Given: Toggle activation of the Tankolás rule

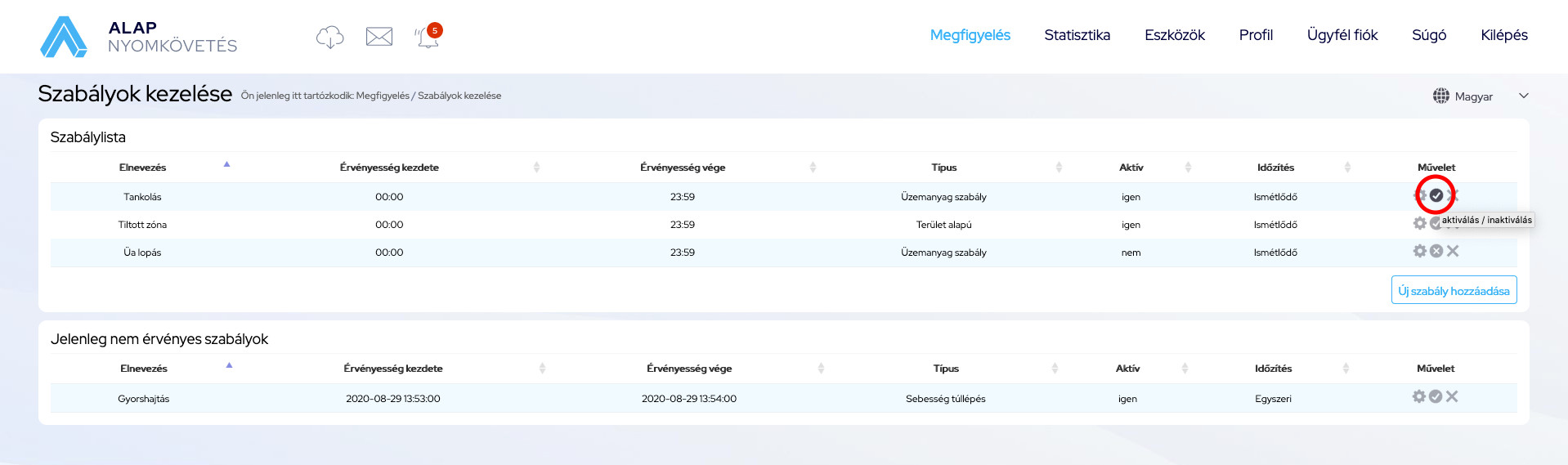Looking at the screenshot, I should (x=1436, y=195).
